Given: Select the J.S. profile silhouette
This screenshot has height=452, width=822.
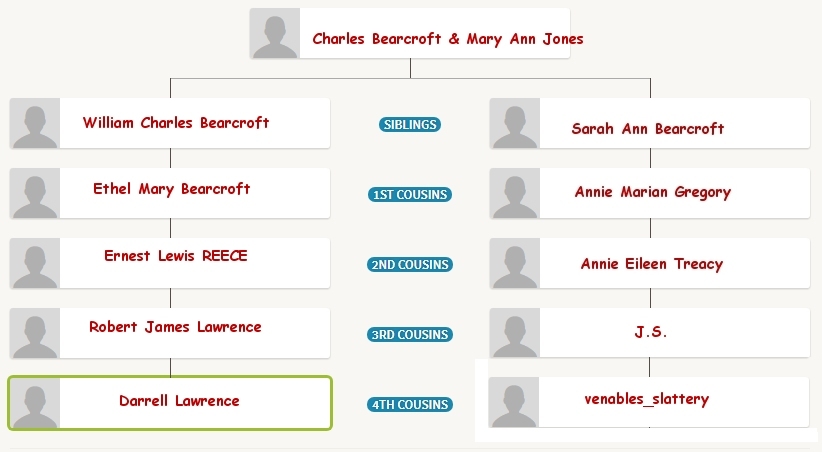Looking at the screenshot, I should point(515,333).
